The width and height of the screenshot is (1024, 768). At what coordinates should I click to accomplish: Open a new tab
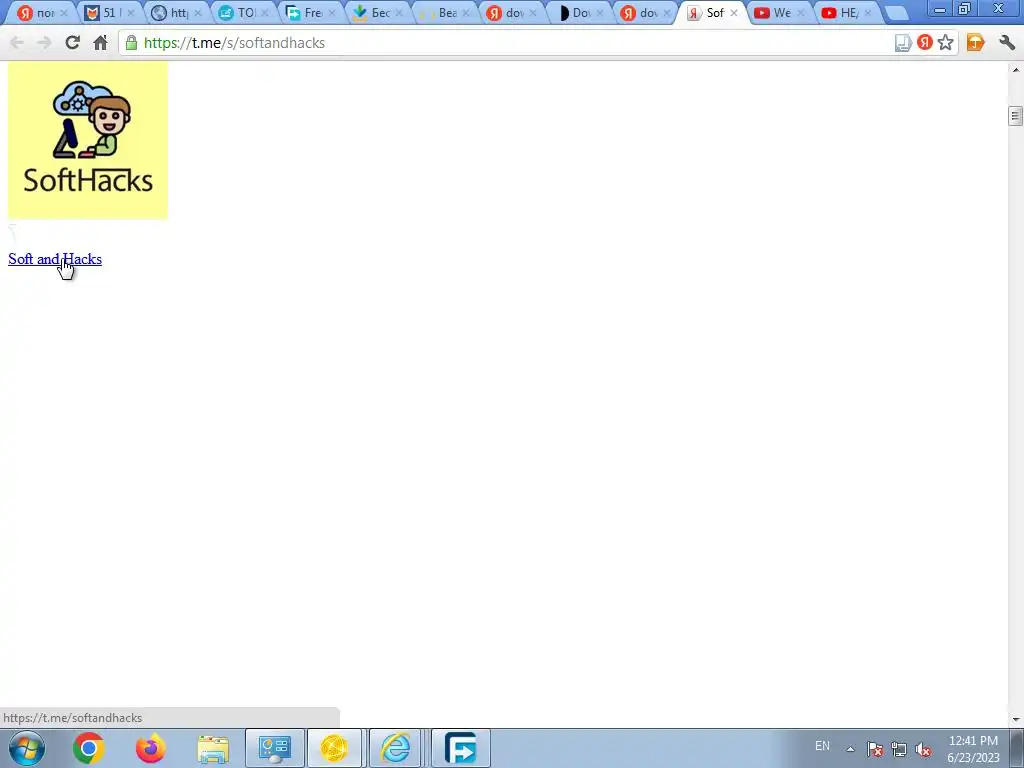(897, 13)
